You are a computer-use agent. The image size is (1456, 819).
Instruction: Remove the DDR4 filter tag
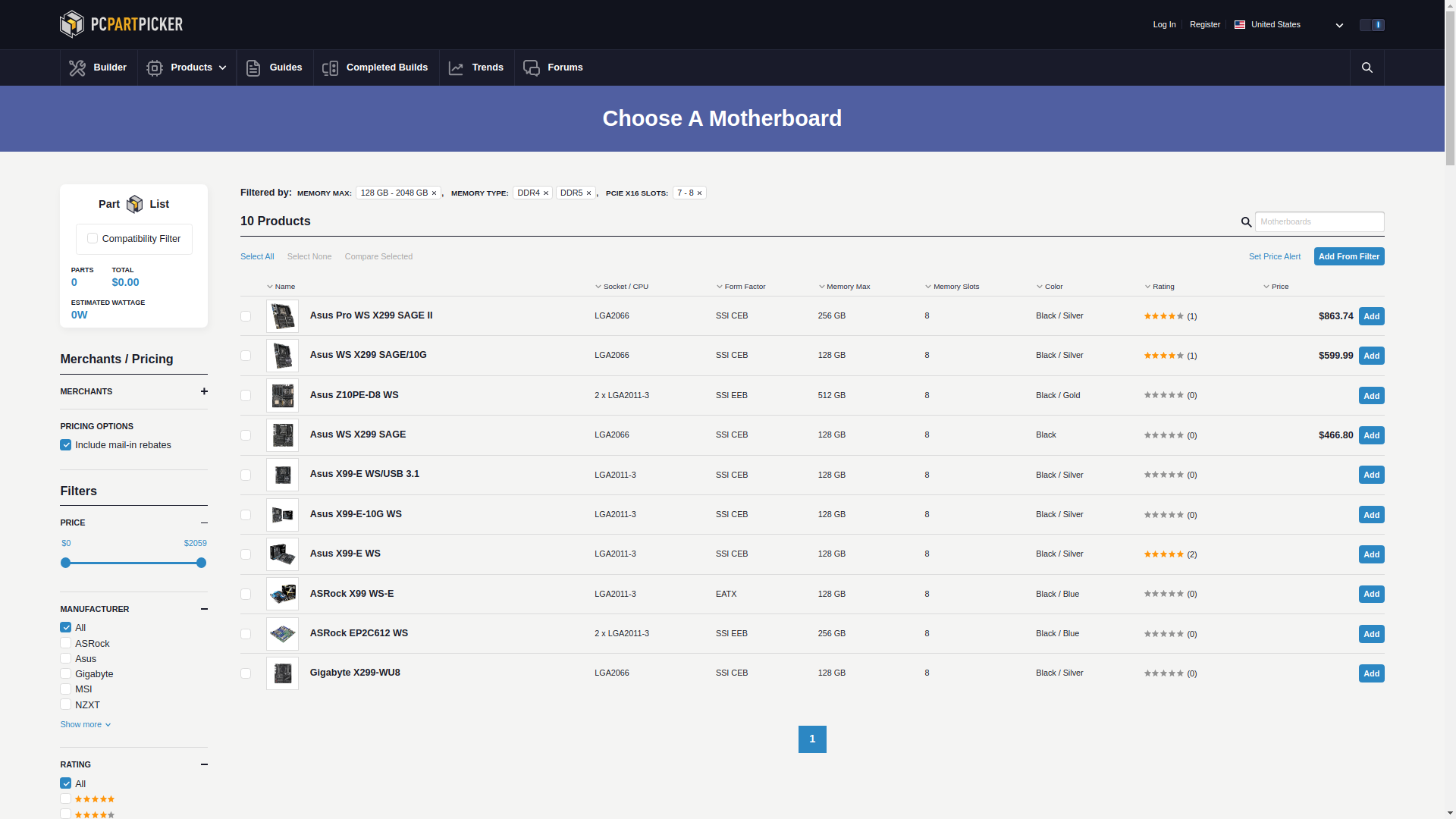point(546,193)
